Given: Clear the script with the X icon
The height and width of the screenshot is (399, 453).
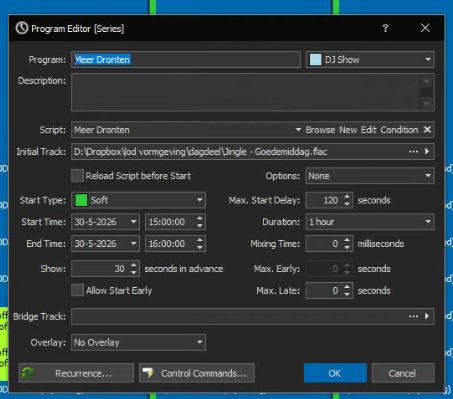Looking at the screenshot, I should [x=427, y=130].
